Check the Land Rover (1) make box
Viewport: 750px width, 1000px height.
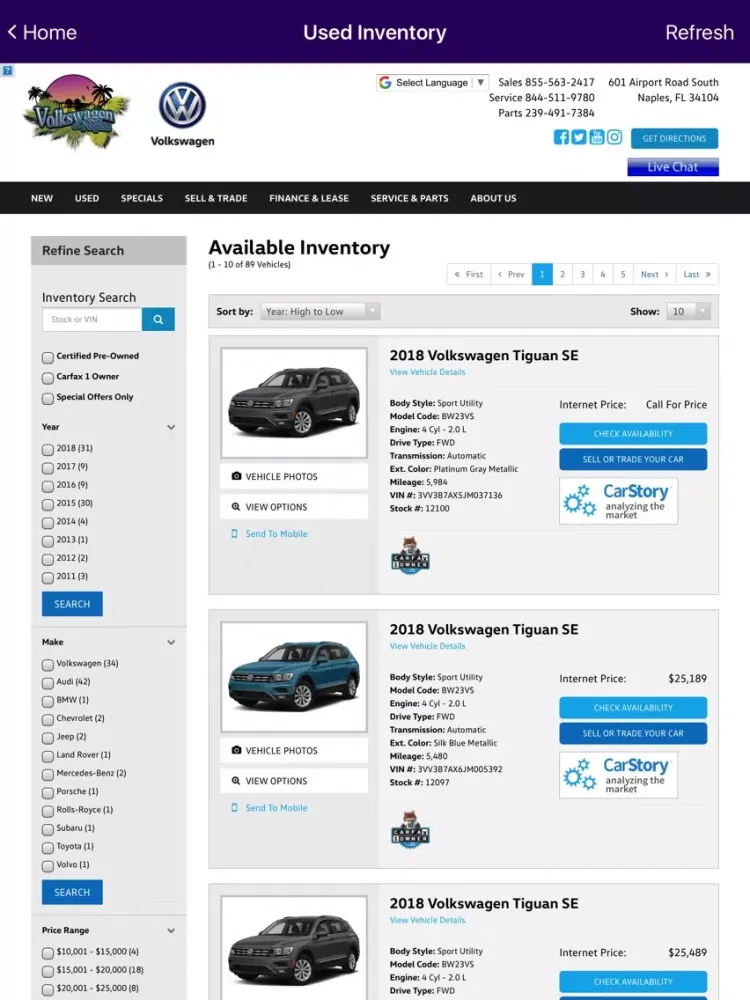coord(48,757)
